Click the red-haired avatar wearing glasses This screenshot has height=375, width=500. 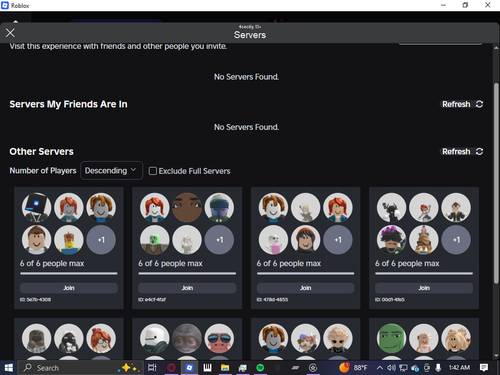(101, 338)
